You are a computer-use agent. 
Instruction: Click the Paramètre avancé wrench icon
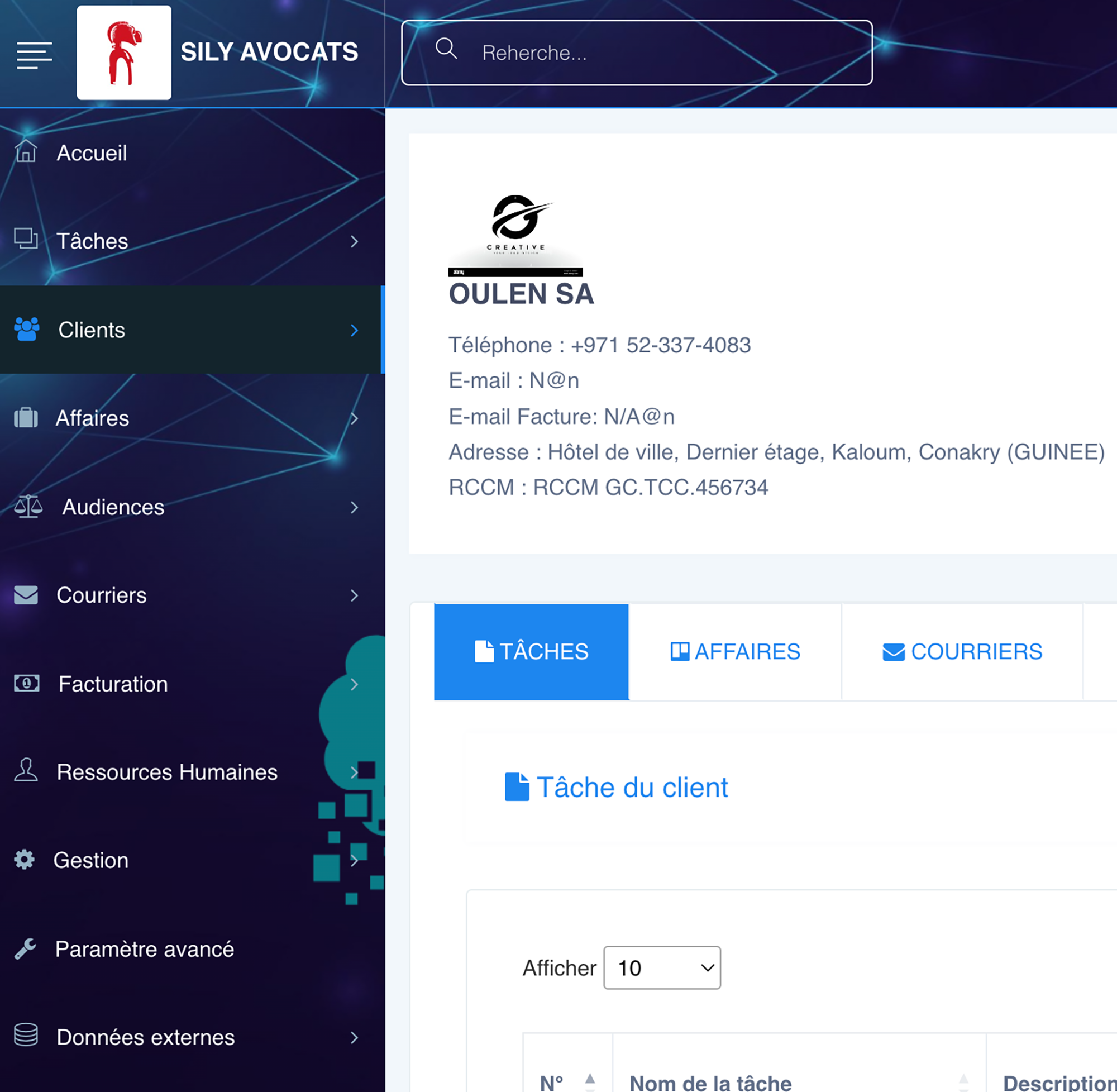pos(25,948)
